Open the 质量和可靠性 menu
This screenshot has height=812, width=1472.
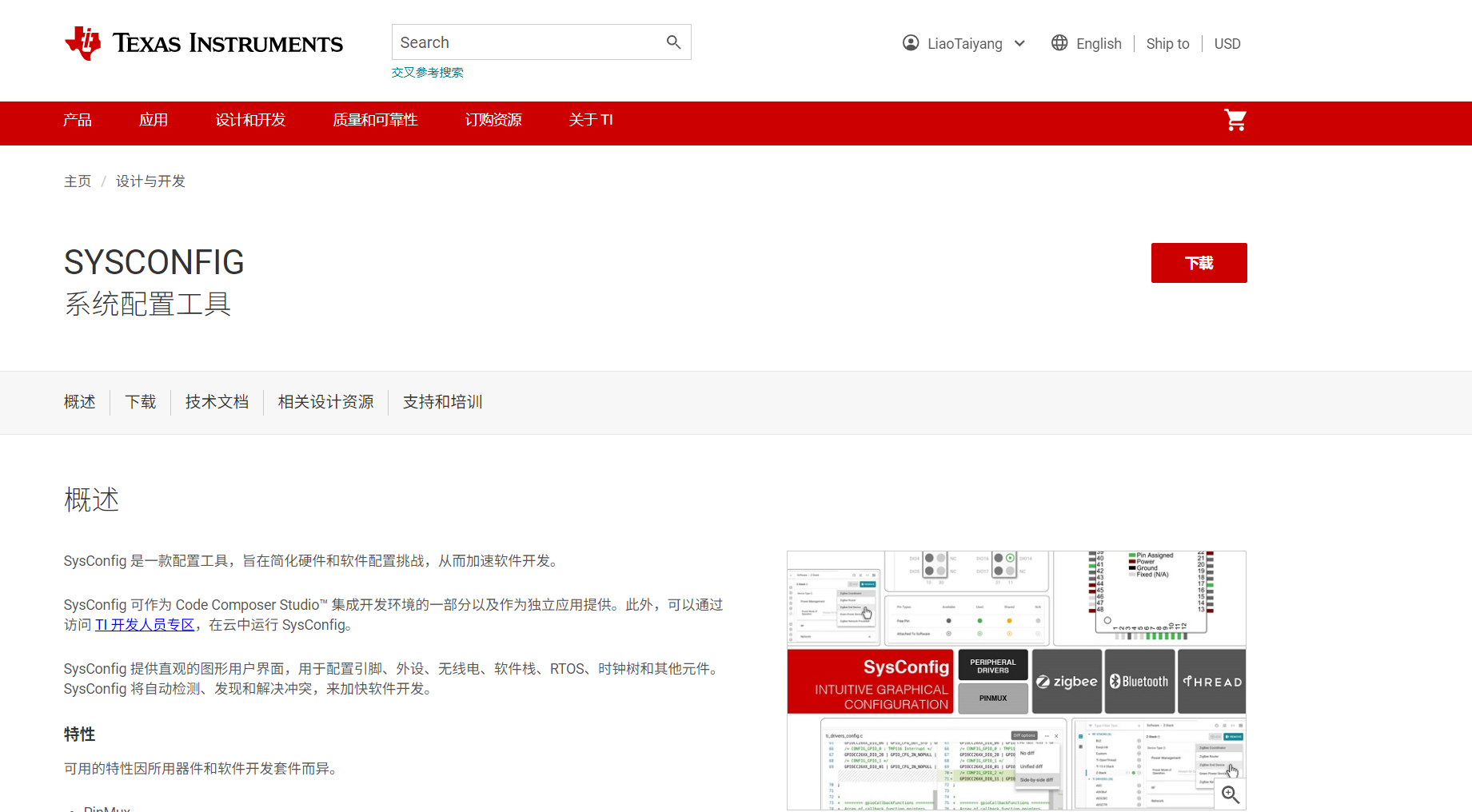375,120
